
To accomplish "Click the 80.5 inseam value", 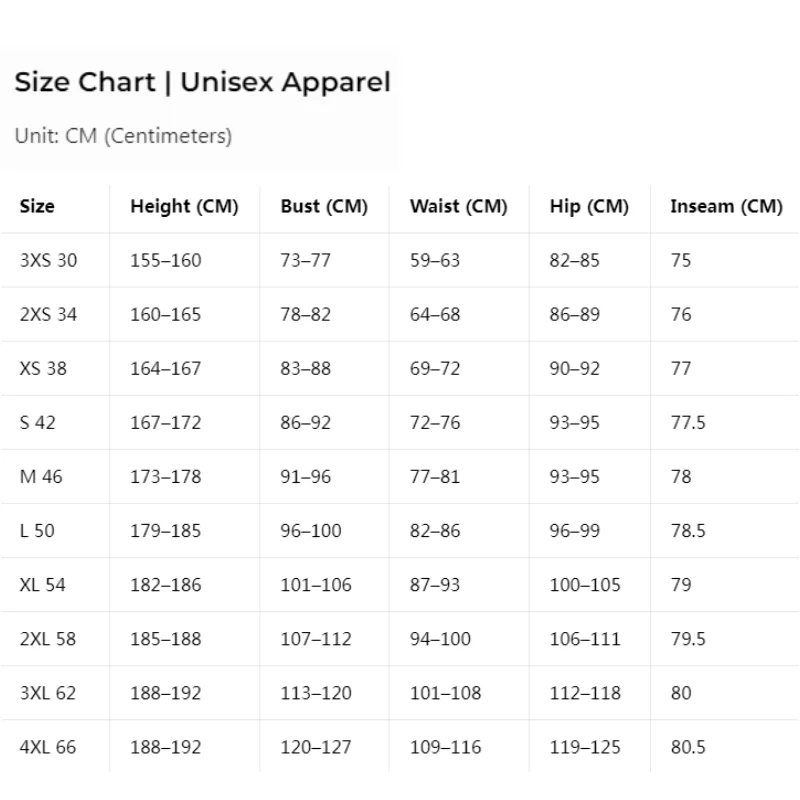I will [688, 747].
